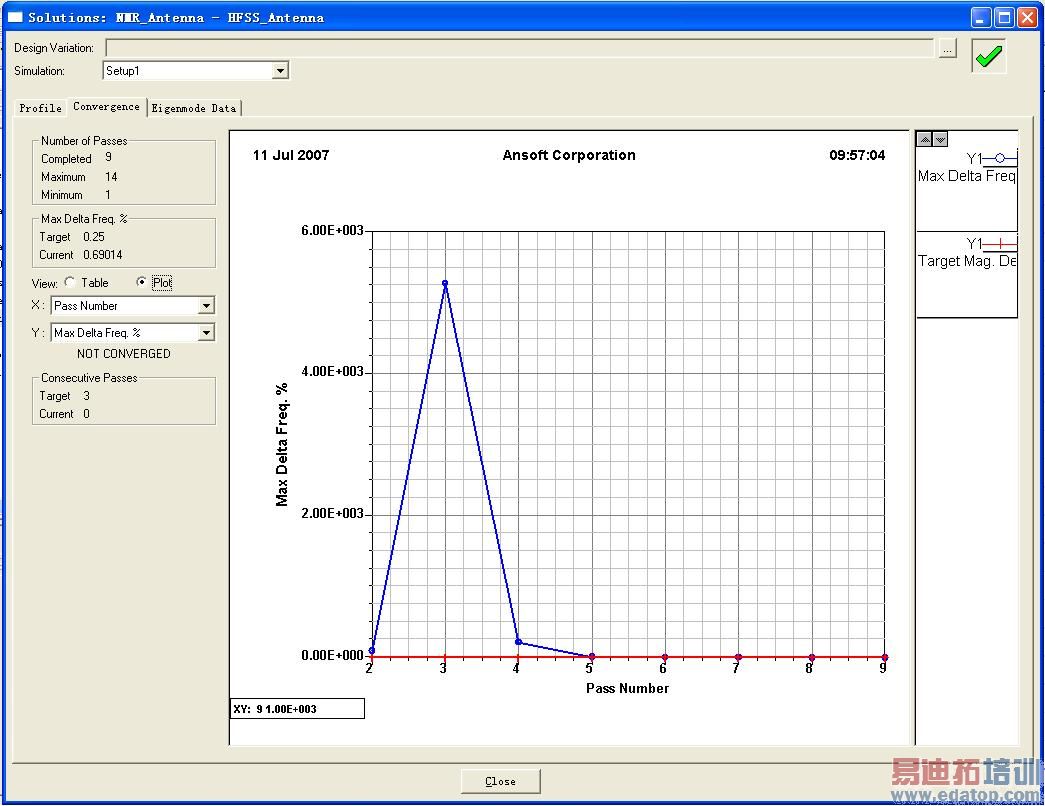Switch to the Eigenmode Data tab
This screenshot has width=1045, height=806.
[x=193, y=108]
